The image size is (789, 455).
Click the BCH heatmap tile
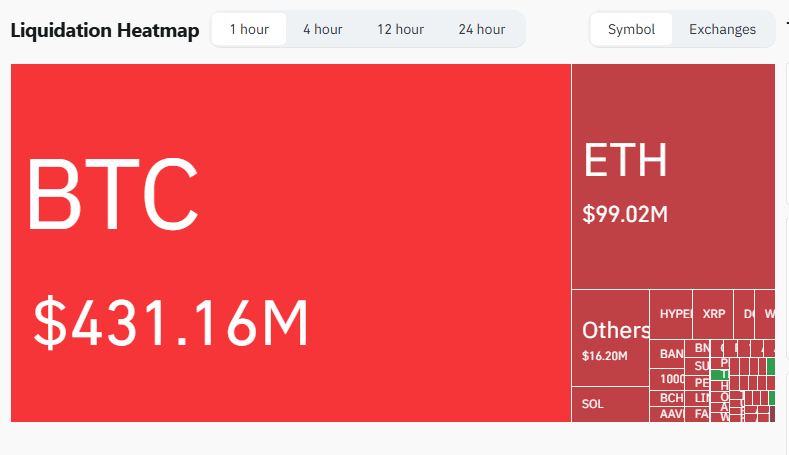click(667, 398)
